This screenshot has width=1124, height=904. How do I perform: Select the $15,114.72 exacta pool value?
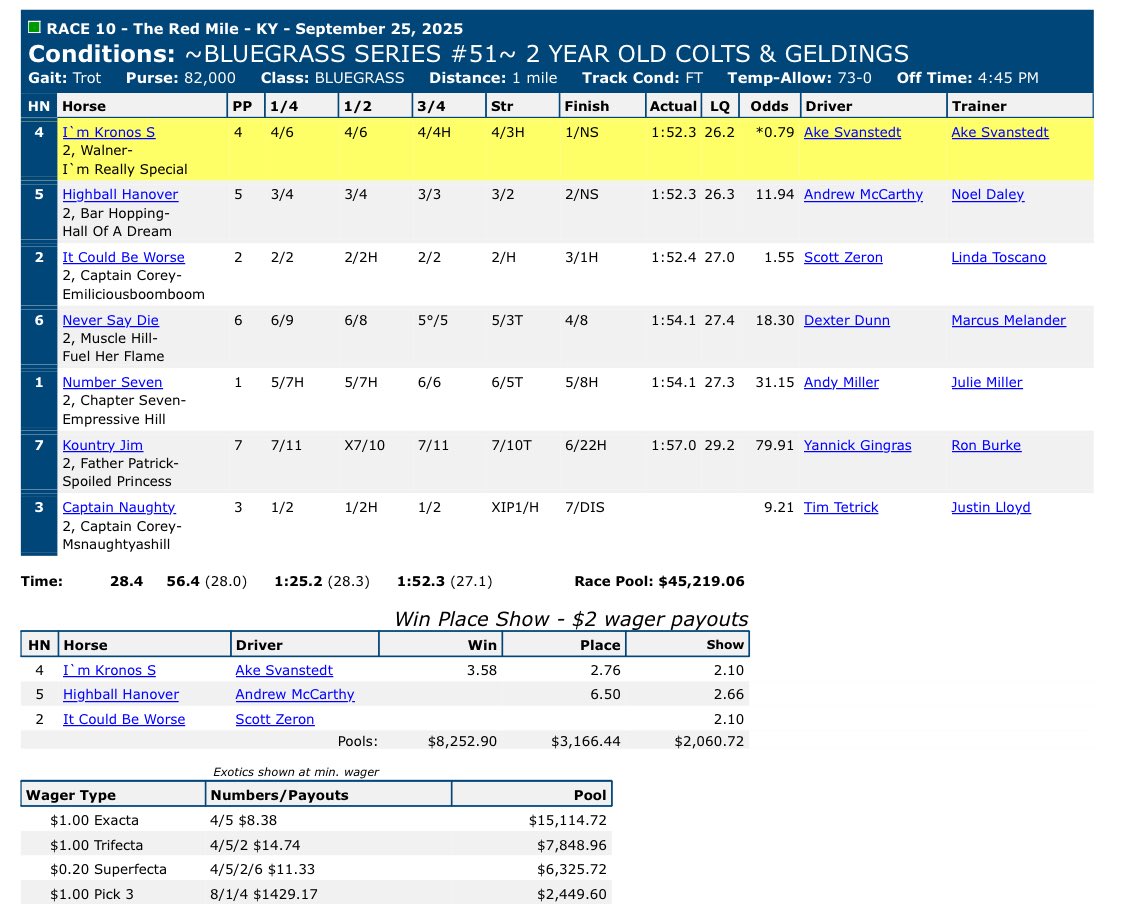click(568, 820)
